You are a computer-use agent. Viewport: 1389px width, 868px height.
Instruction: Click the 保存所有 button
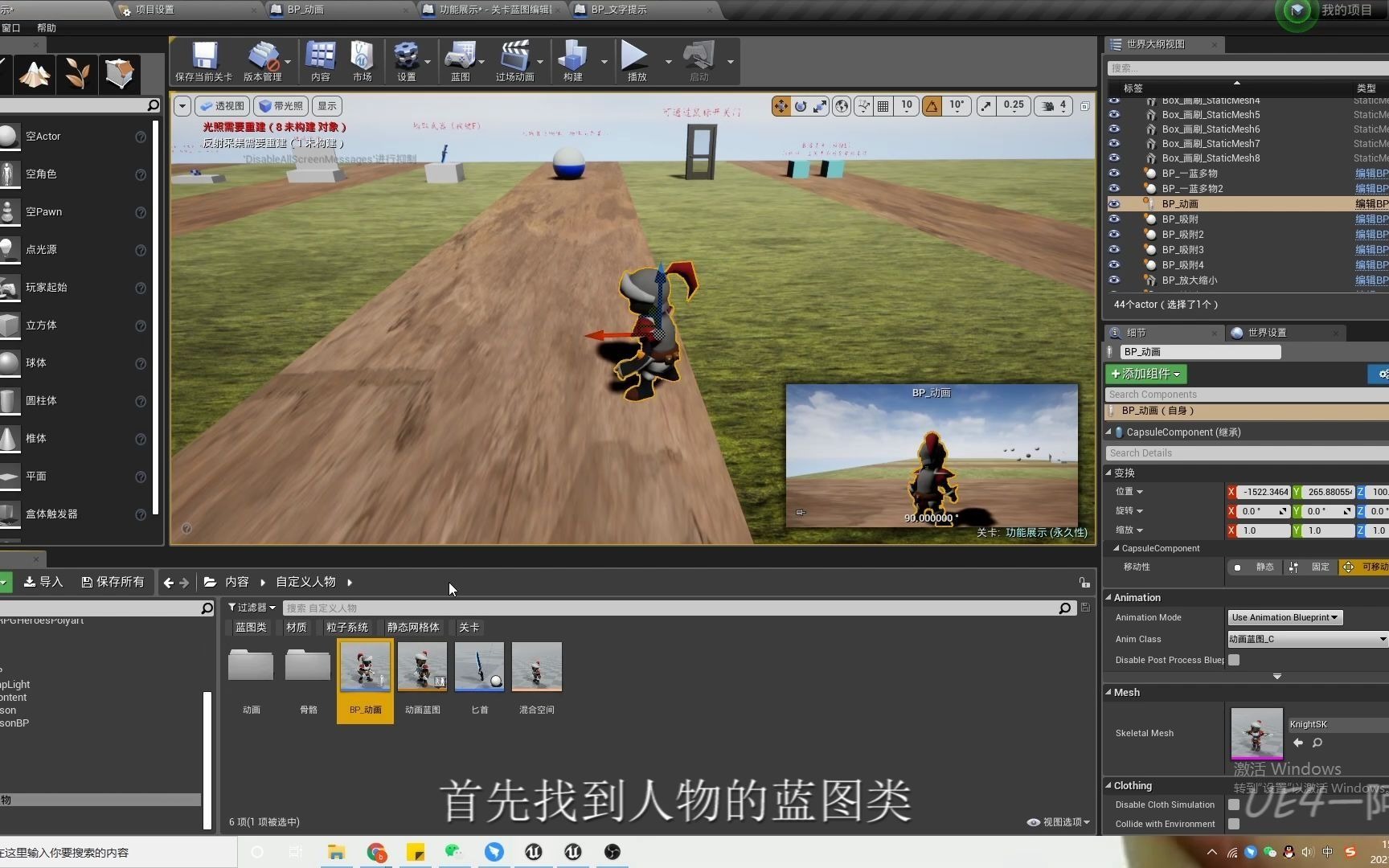tap(113, 581)
